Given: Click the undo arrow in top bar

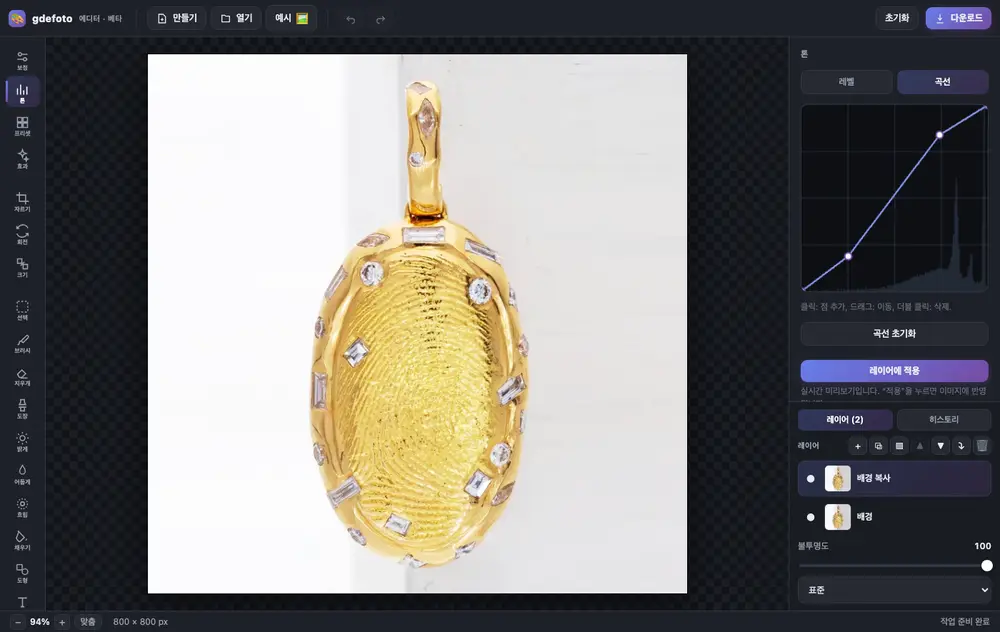Looking at the screenshot, I should [x=350, y=19].
